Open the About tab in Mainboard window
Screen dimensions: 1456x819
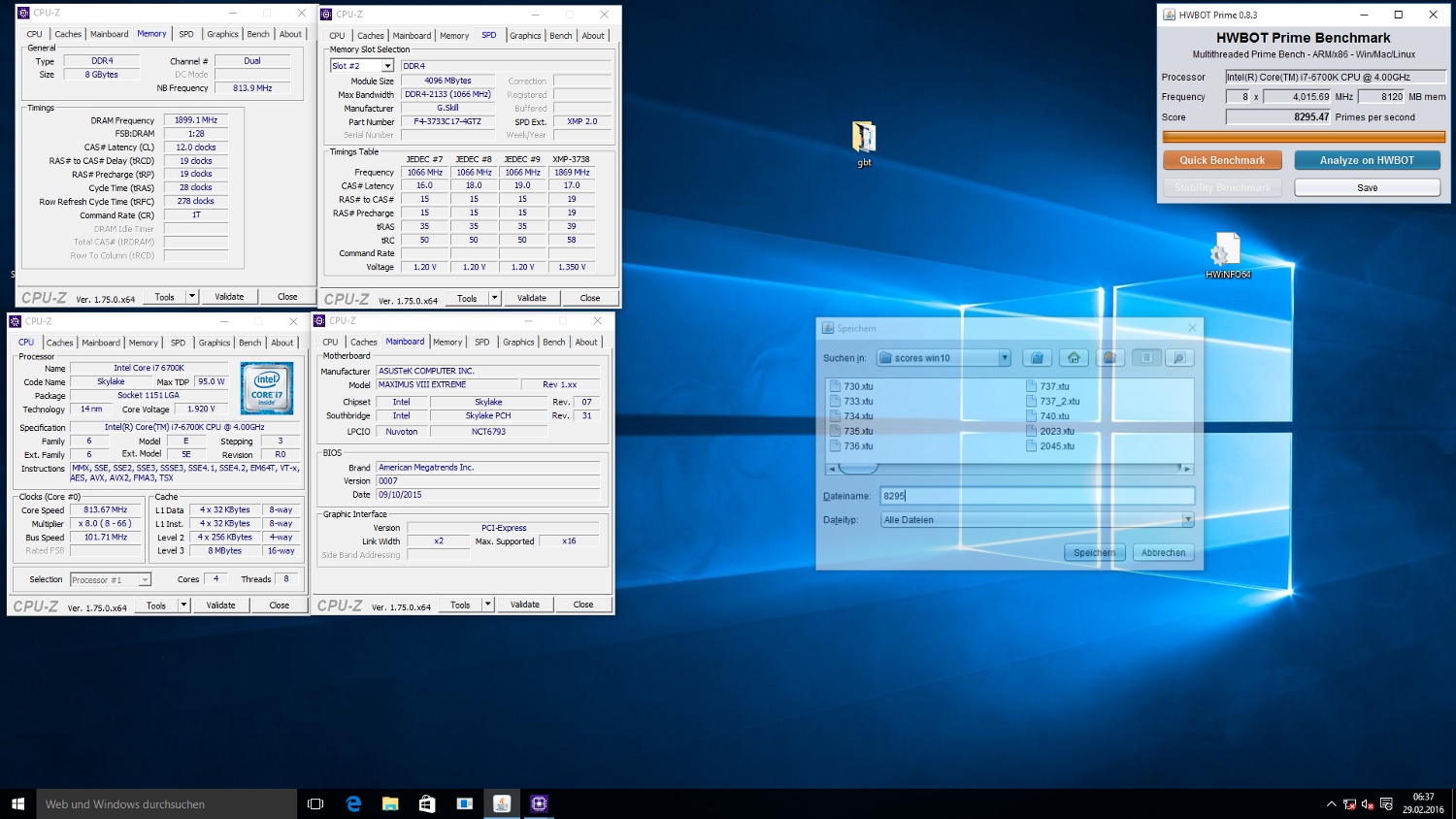[x=586, y=342]
